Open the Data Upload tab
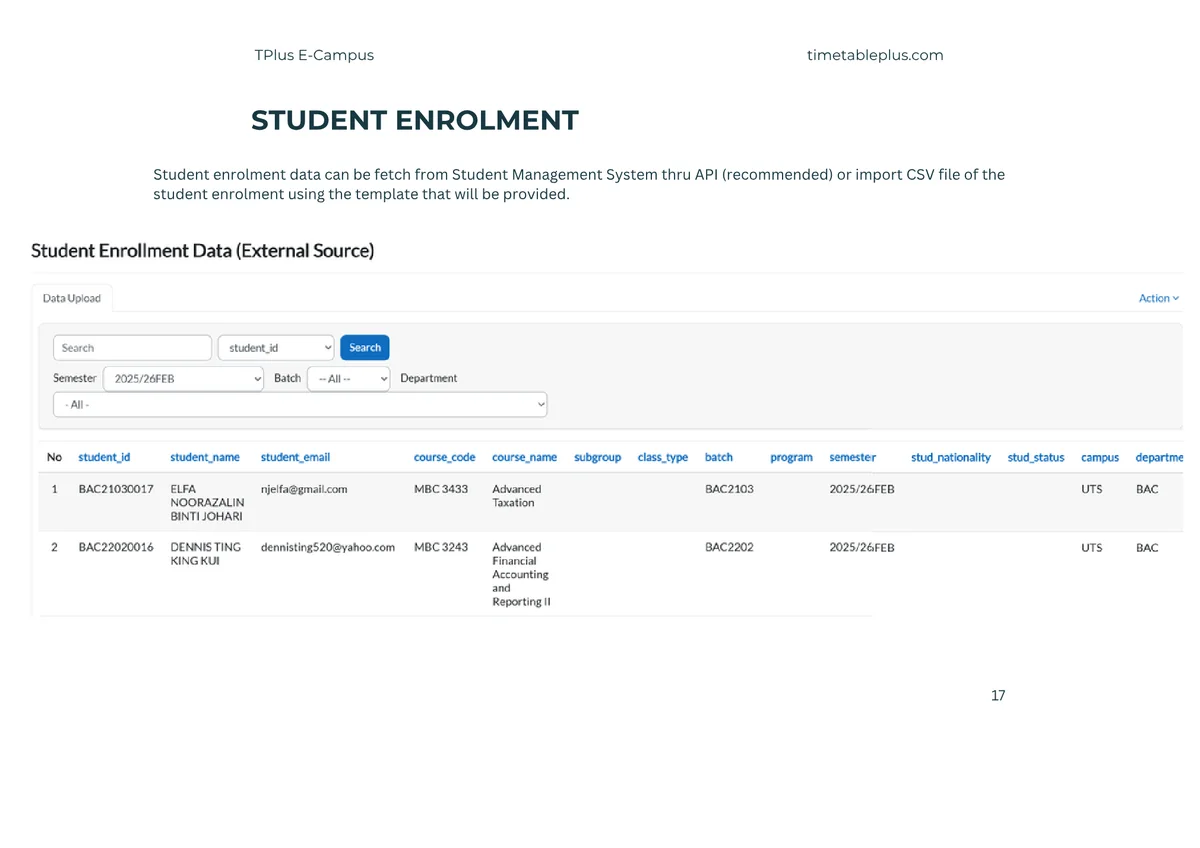1200x848 pixels. click(72, 298)
